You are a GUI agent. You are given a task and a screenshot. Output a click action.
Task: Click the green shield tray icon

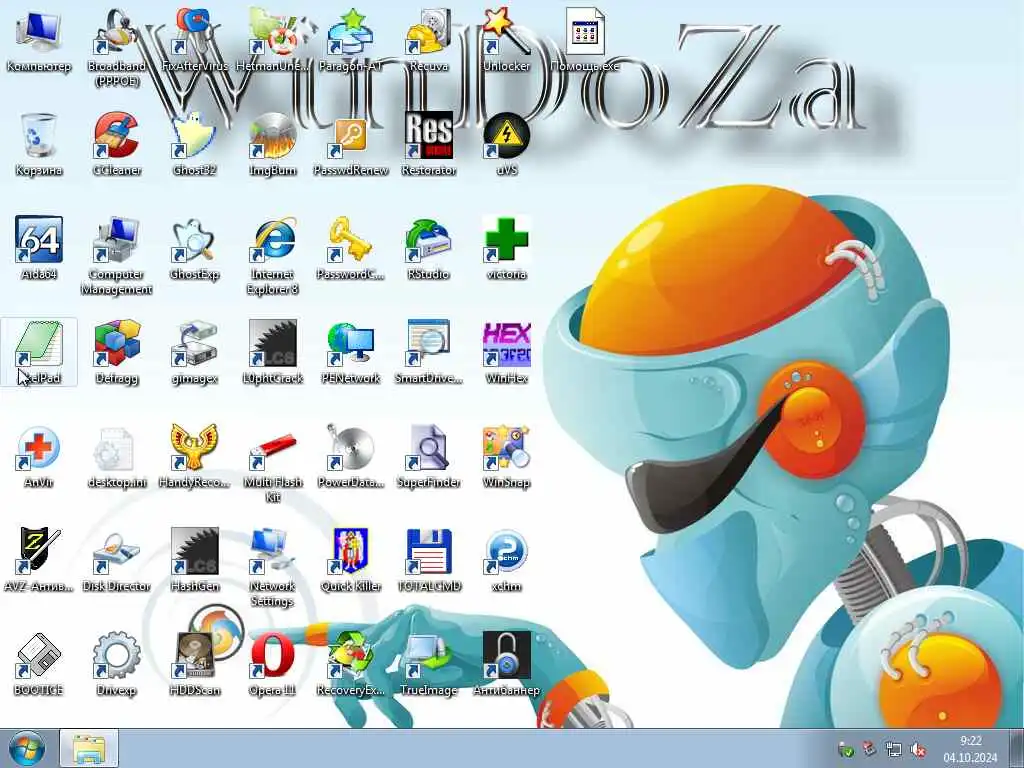845,750
